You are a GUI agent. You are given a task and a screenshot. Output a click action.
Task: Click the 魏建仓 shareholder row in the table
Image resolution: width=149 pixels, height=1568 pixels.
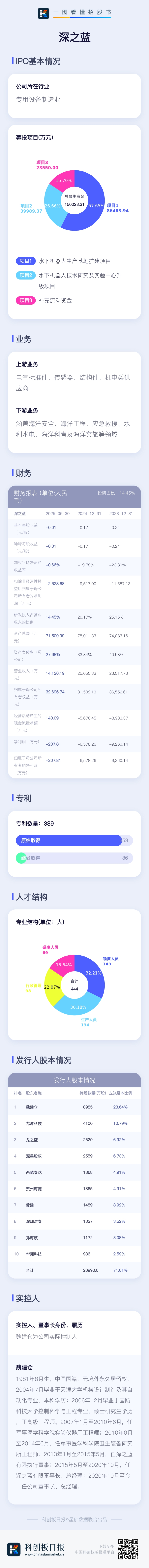click(74, 1107)
